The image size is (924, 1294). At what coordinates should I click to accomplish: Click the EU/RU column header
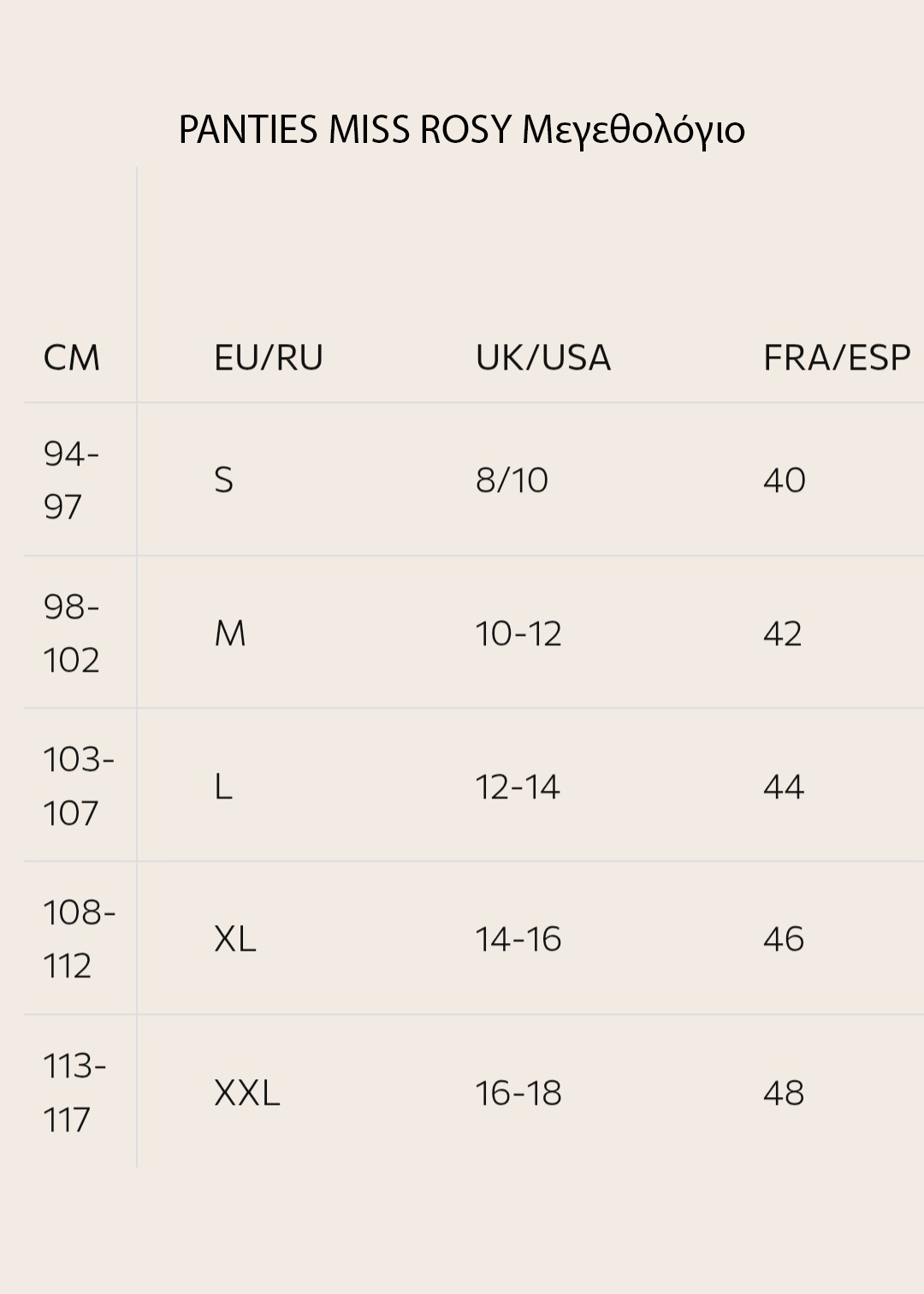pos(269,358)
